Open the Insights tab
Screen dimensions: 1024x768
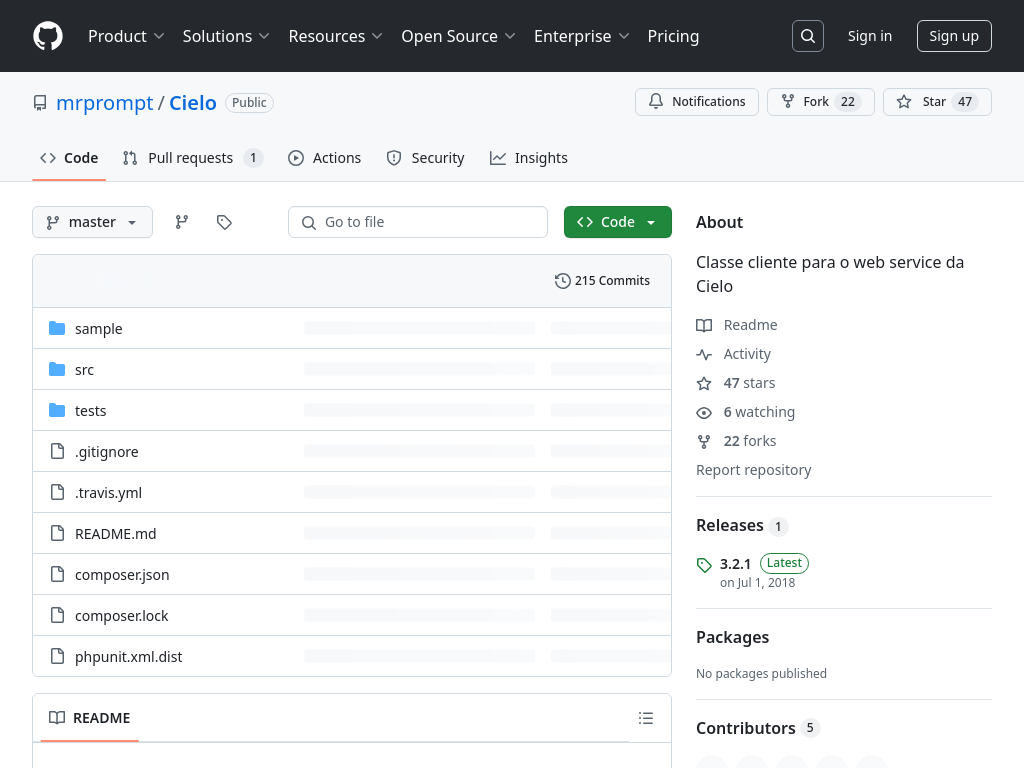(x=529, y=158)
